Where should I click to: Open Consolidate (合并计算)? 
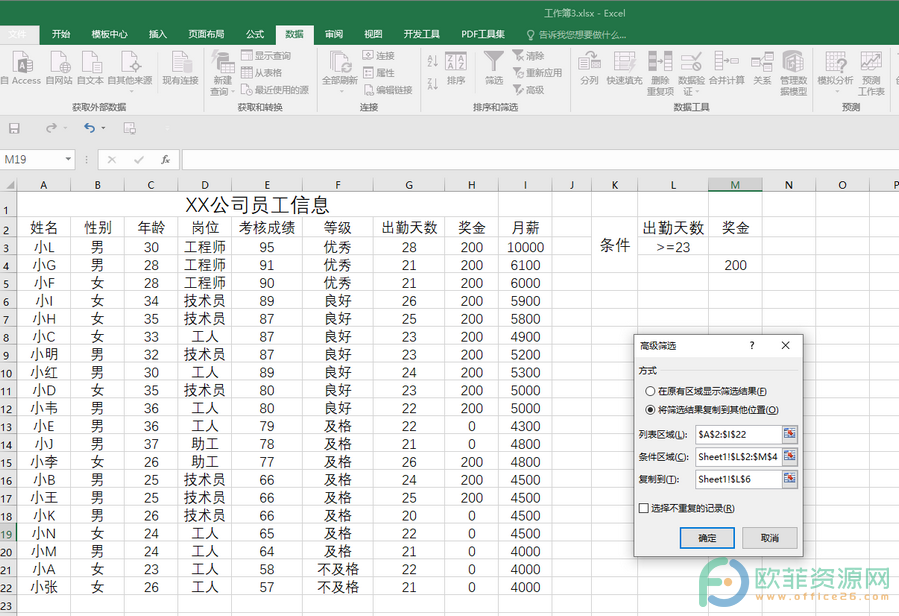[726, 68]
